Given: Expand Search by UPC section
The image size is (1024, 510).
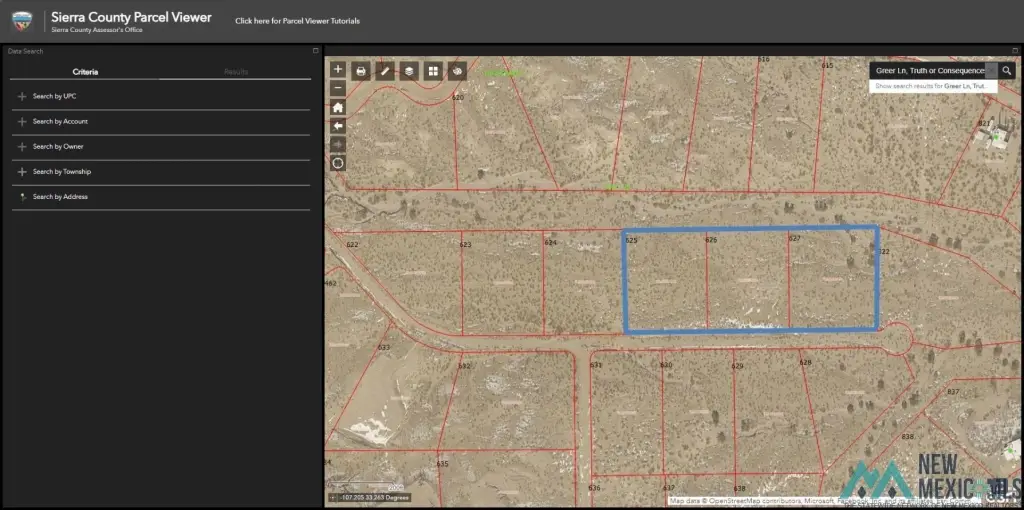Looking at the screenshot, I should pyautogui.click(x=54, y=96).
